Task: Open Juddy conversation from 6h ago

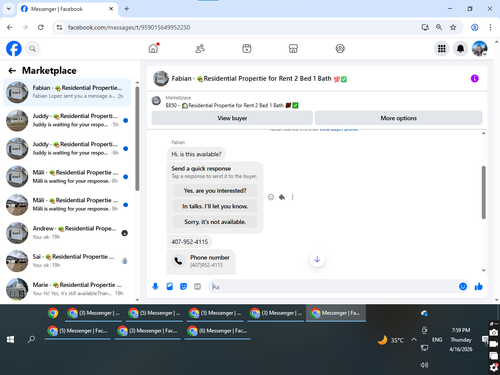Action: point(67,149)
